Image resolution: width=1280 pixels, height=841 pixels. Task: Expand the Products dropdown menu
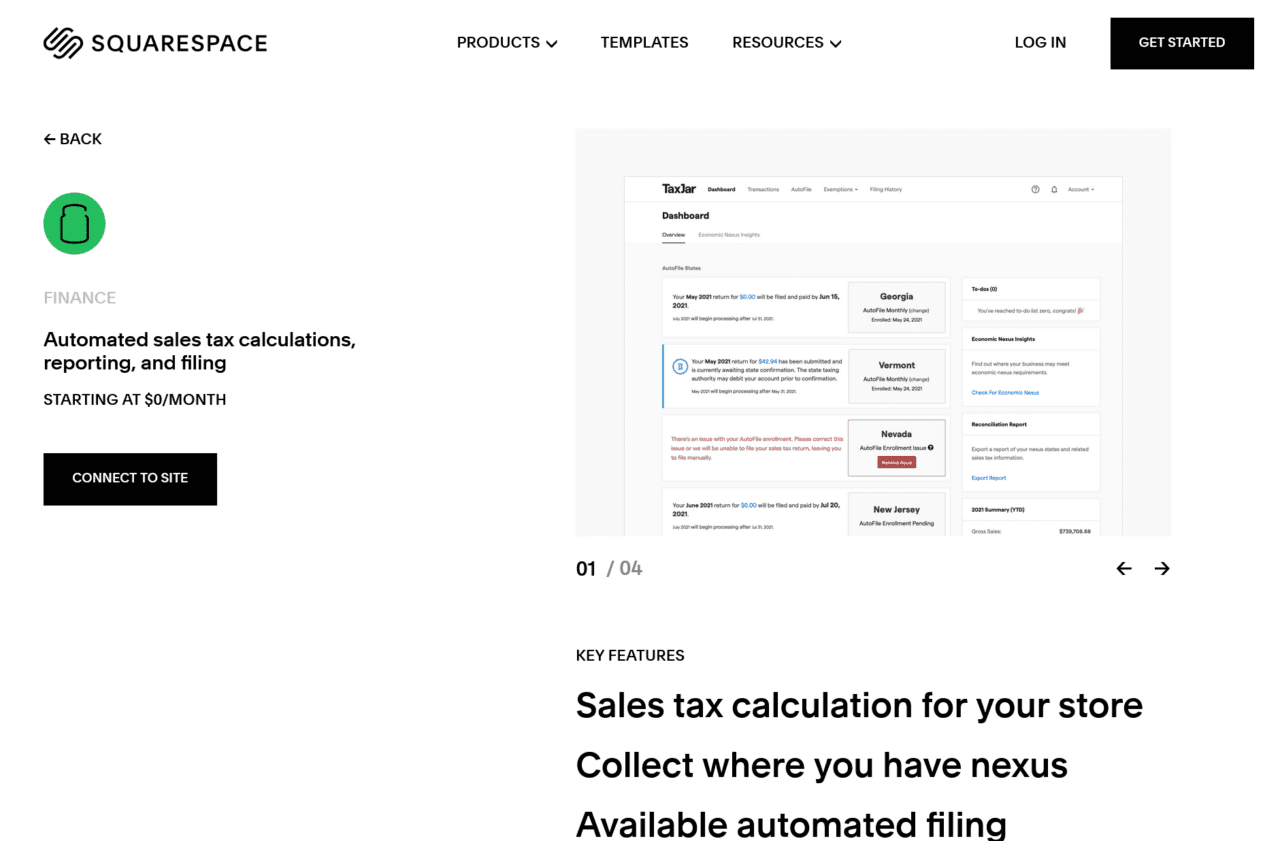pyautogui.click(x=507, y=43)
